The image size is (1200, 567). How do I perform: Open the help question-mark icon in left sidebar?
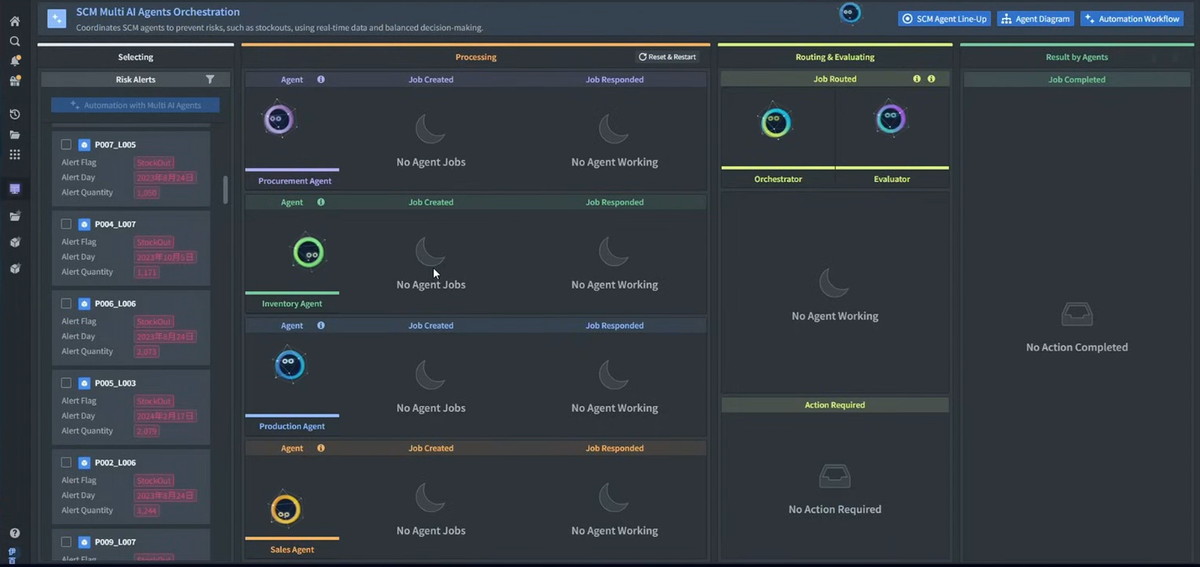[x=14, y=533]
